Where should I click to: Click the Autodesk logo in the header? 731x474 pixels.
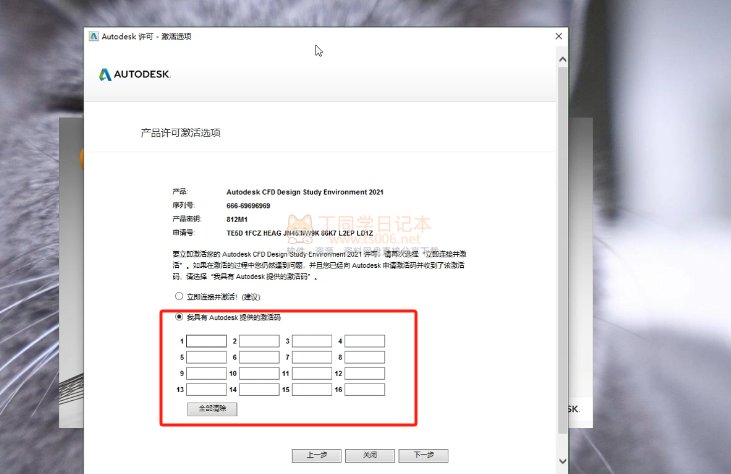[x=135, y=74]
